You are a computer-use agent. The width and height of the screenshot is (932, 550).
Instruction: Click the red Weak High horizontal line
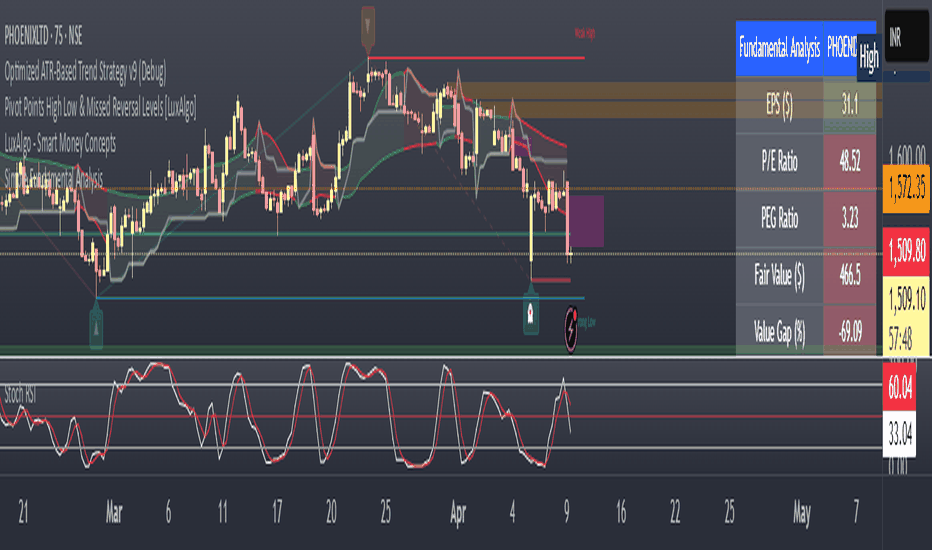(476, 58)
